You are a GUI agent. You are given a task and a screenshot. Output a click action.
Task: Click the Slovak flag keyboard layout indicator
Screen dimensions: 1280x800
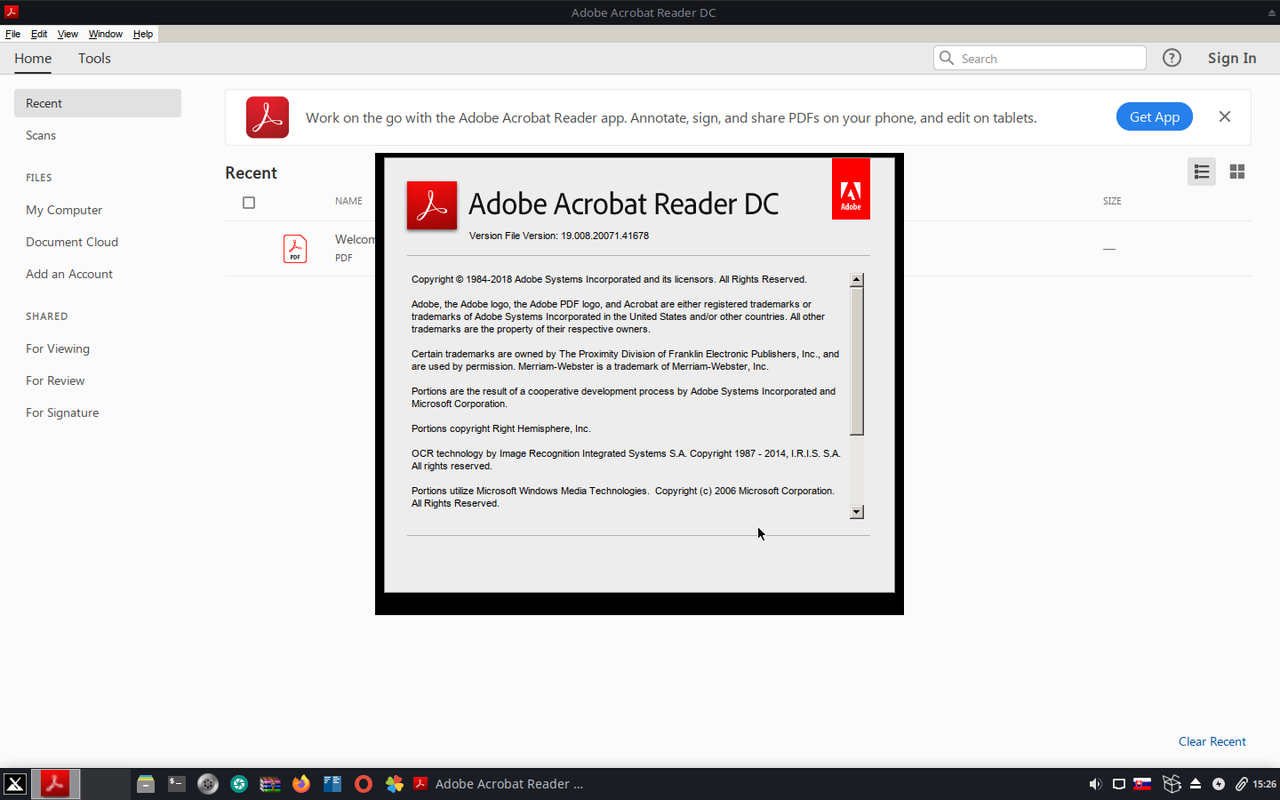tap(1143, 784)
